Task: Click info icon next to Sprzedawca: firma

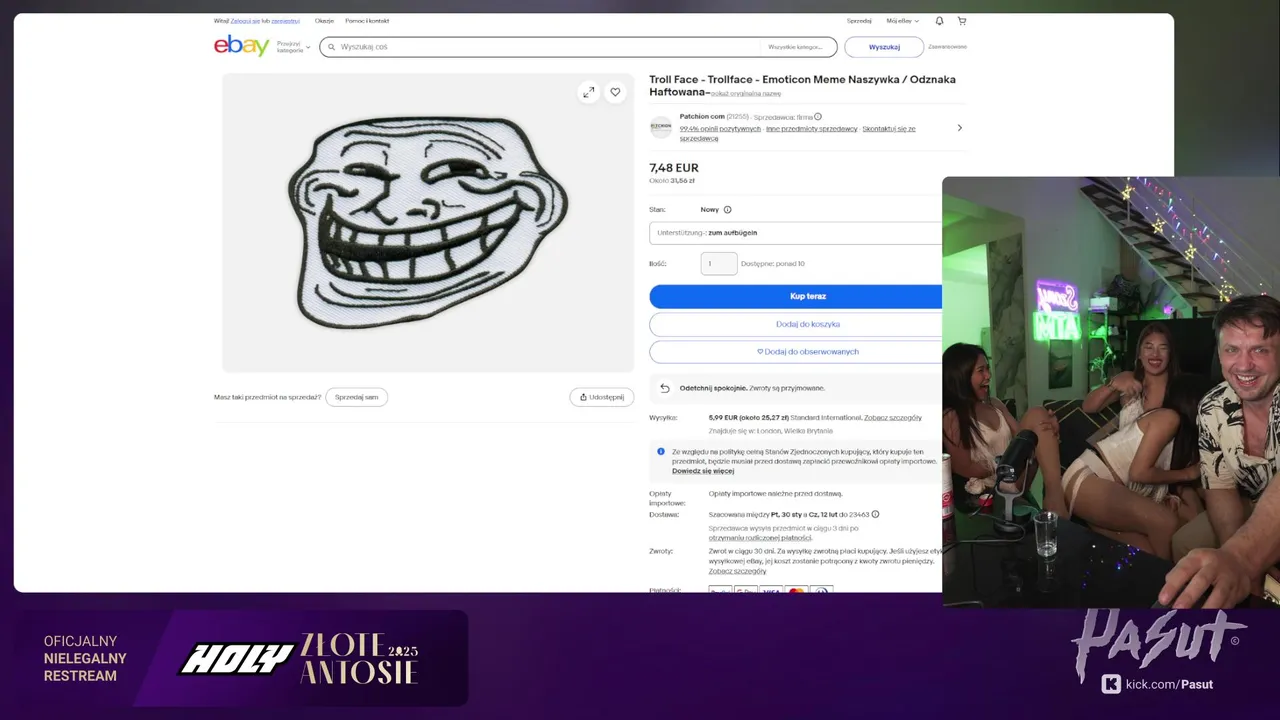Action: tap(818, 117)
